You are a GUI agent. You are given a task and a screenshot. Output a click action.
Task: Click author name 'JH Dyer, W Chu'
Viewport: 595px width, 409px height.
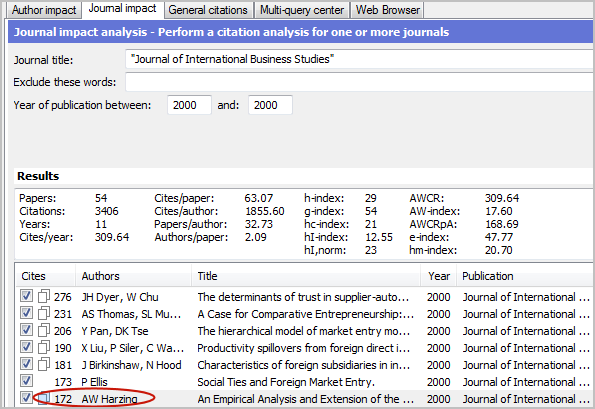[120, 297]
